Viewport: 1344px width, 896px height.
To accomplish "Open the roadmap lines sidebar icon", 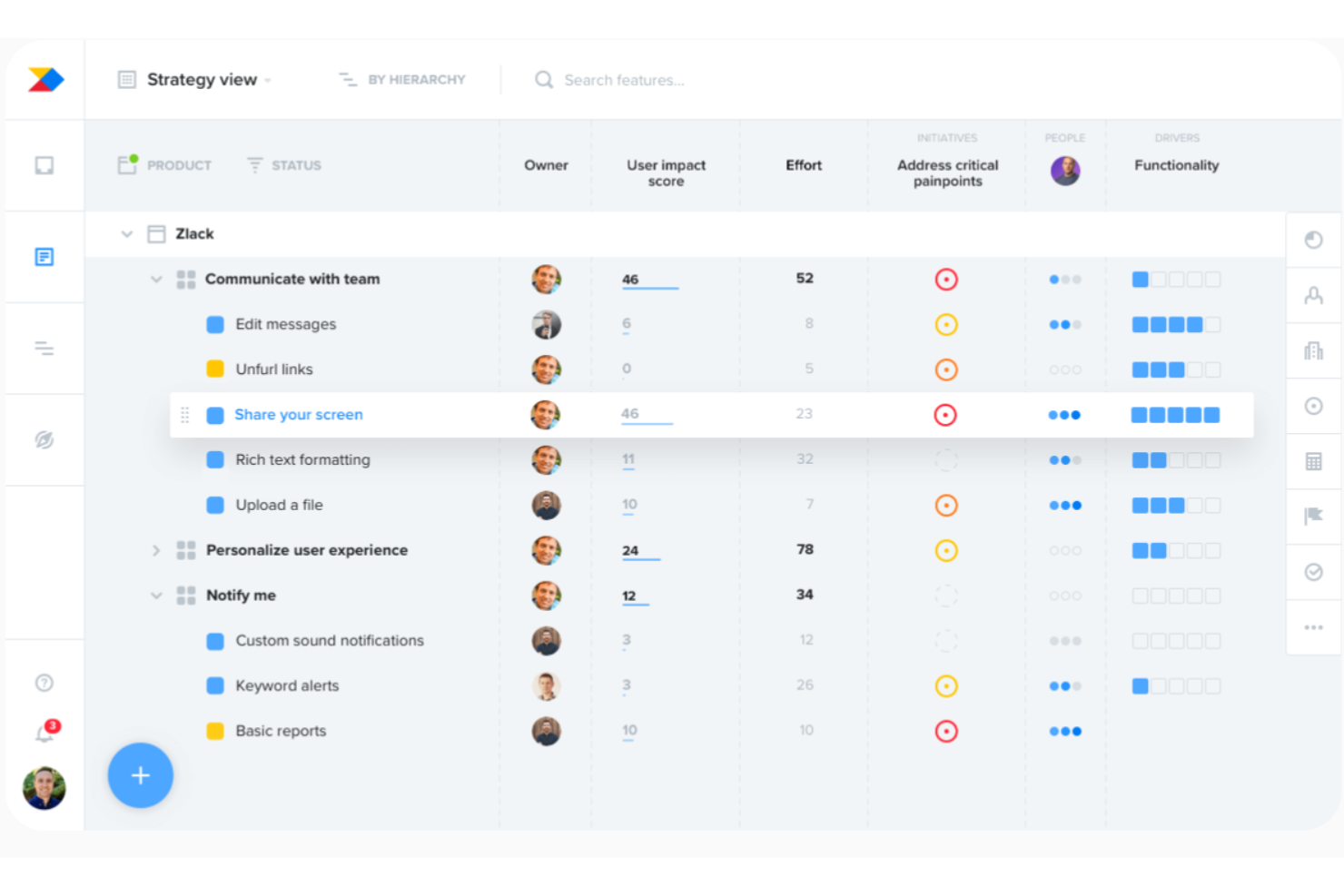I will coord(44,349).
